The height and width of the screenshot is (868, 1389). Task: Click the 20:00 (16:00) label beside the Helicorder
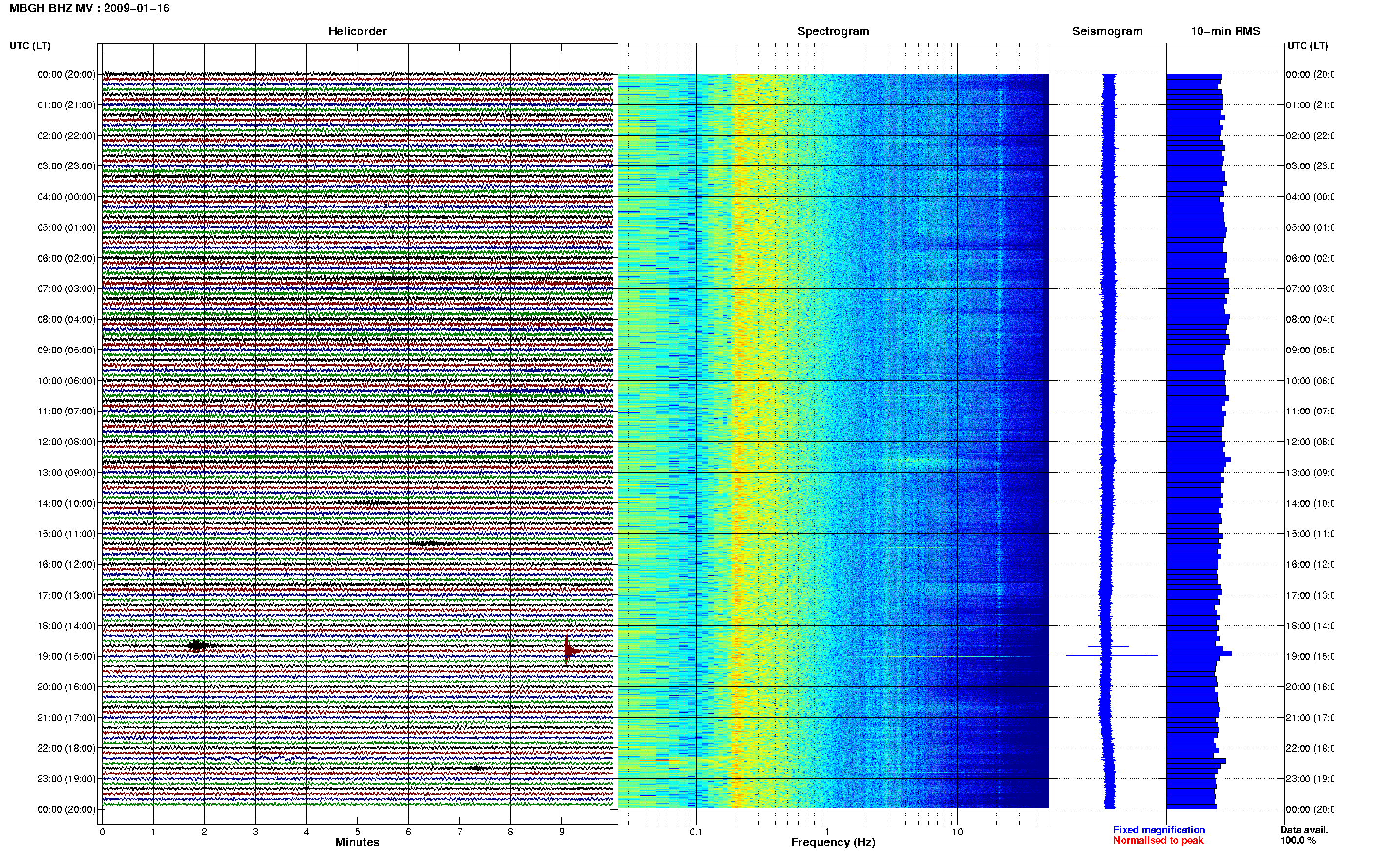[x=66, y=687]
